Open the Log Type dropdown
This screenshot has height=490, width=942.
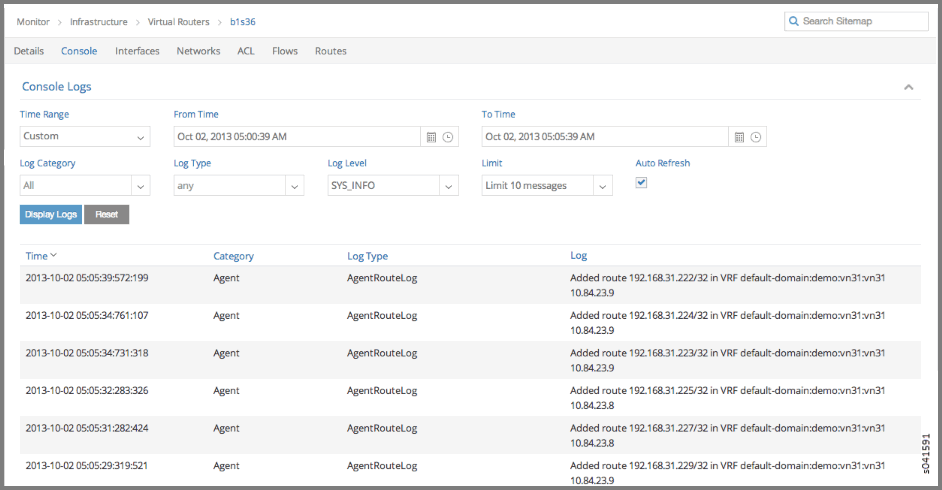pyautogui.click(x=294, y=186)
